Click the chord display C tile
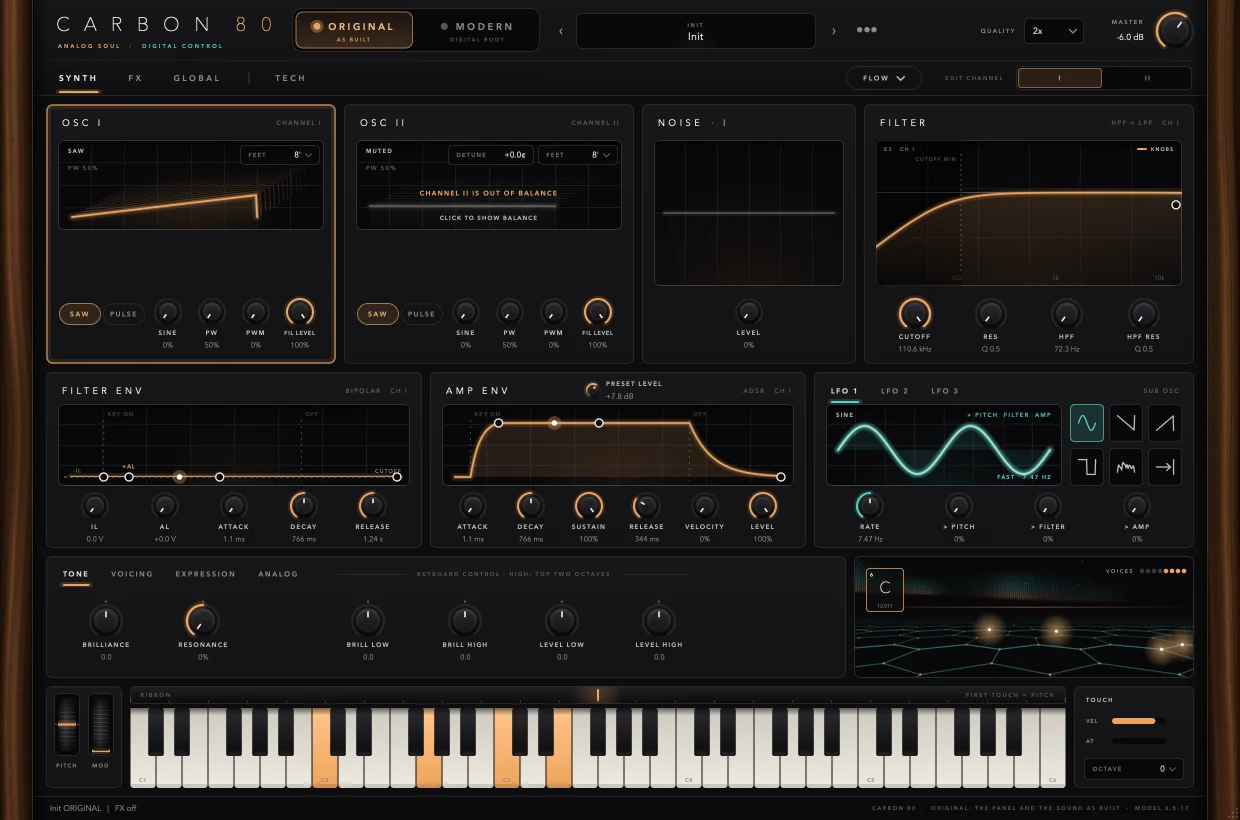The image size is (1240, 820). 884,589
